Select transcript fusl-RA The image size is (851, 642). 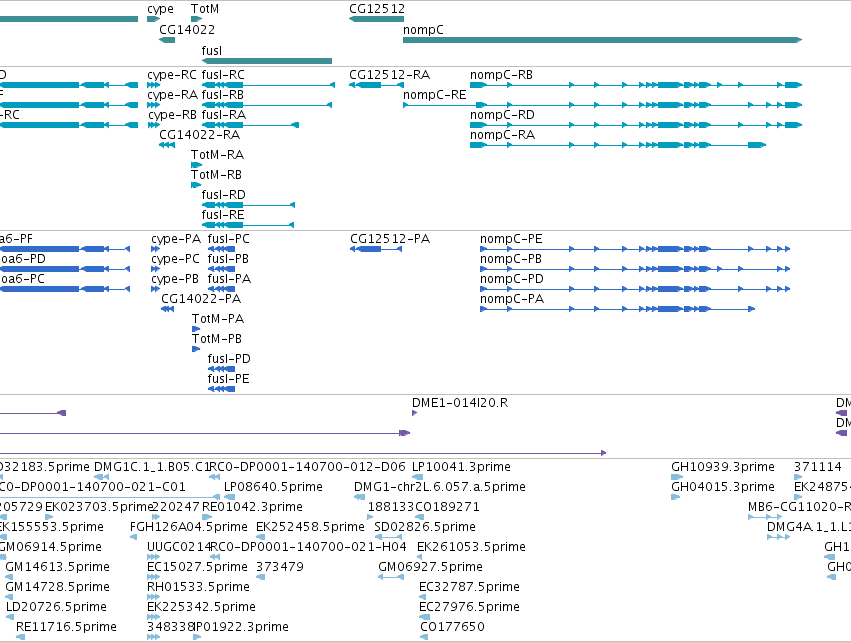point(250,125)
